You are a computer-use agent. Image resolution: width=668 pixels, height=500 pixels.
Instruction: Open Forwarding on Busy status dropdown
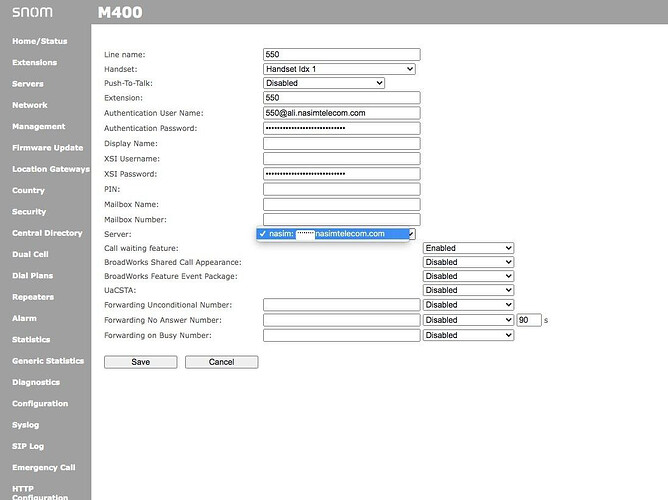click(468, 335)
